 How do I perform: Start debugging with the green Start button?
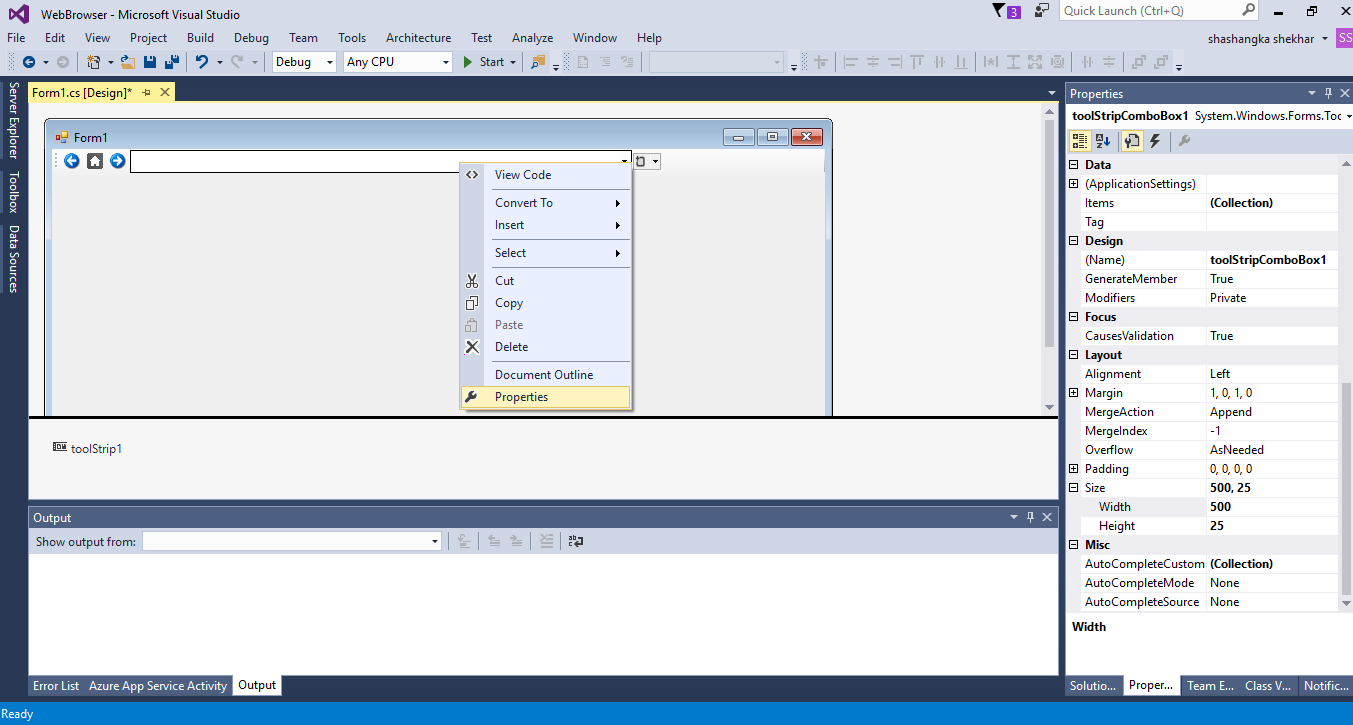point(484,62)
